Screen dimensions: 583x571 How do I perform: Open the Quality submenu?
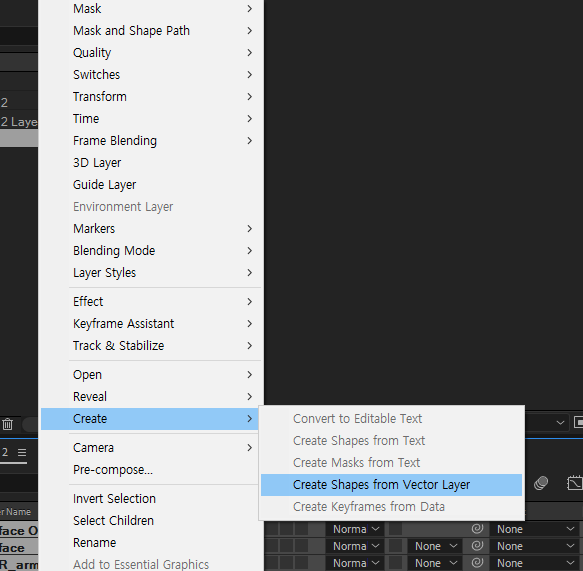pyautogui.click(x=151, y=52)
